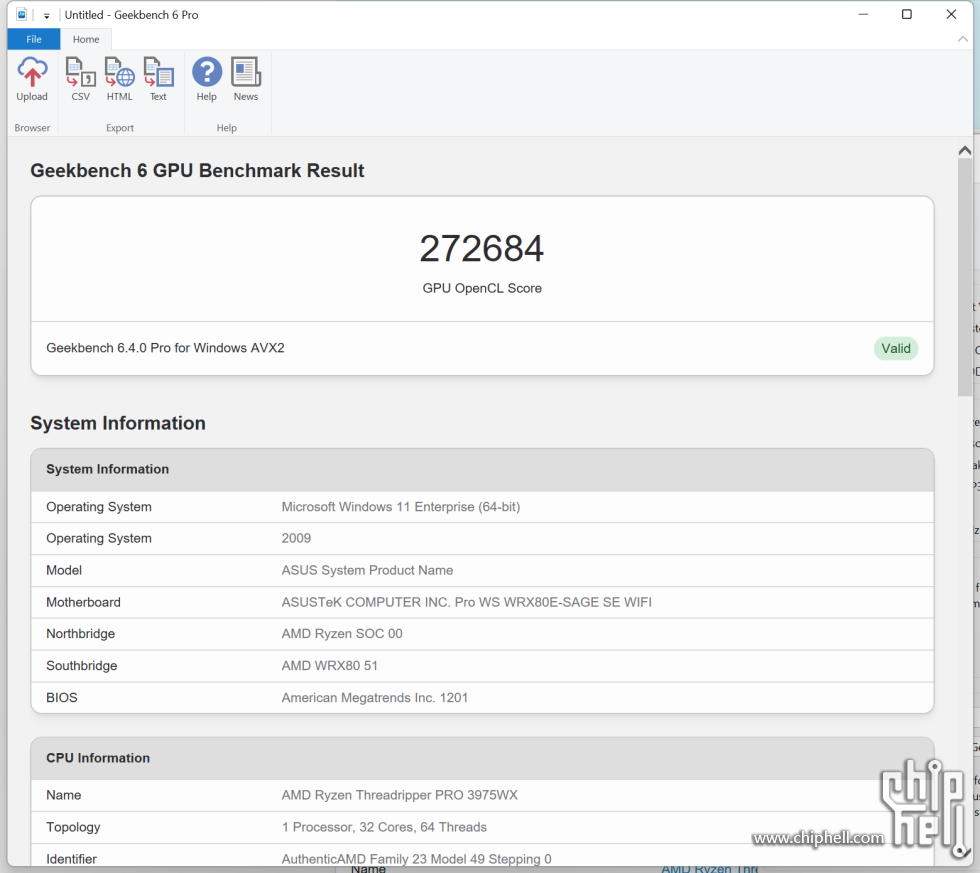Click the American Megatrends Inc. 1201 value
The height and width of the screenshot is (873, 980).
[374, 697]
